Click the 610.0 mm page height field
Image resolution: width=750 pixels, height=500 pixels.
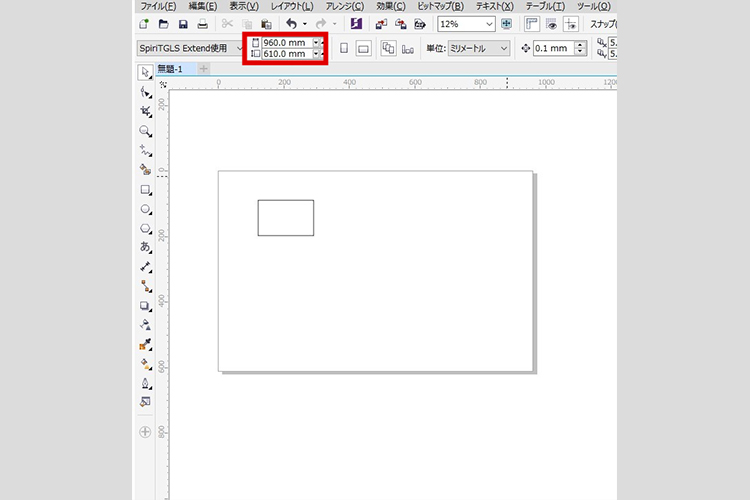[287, 54]
